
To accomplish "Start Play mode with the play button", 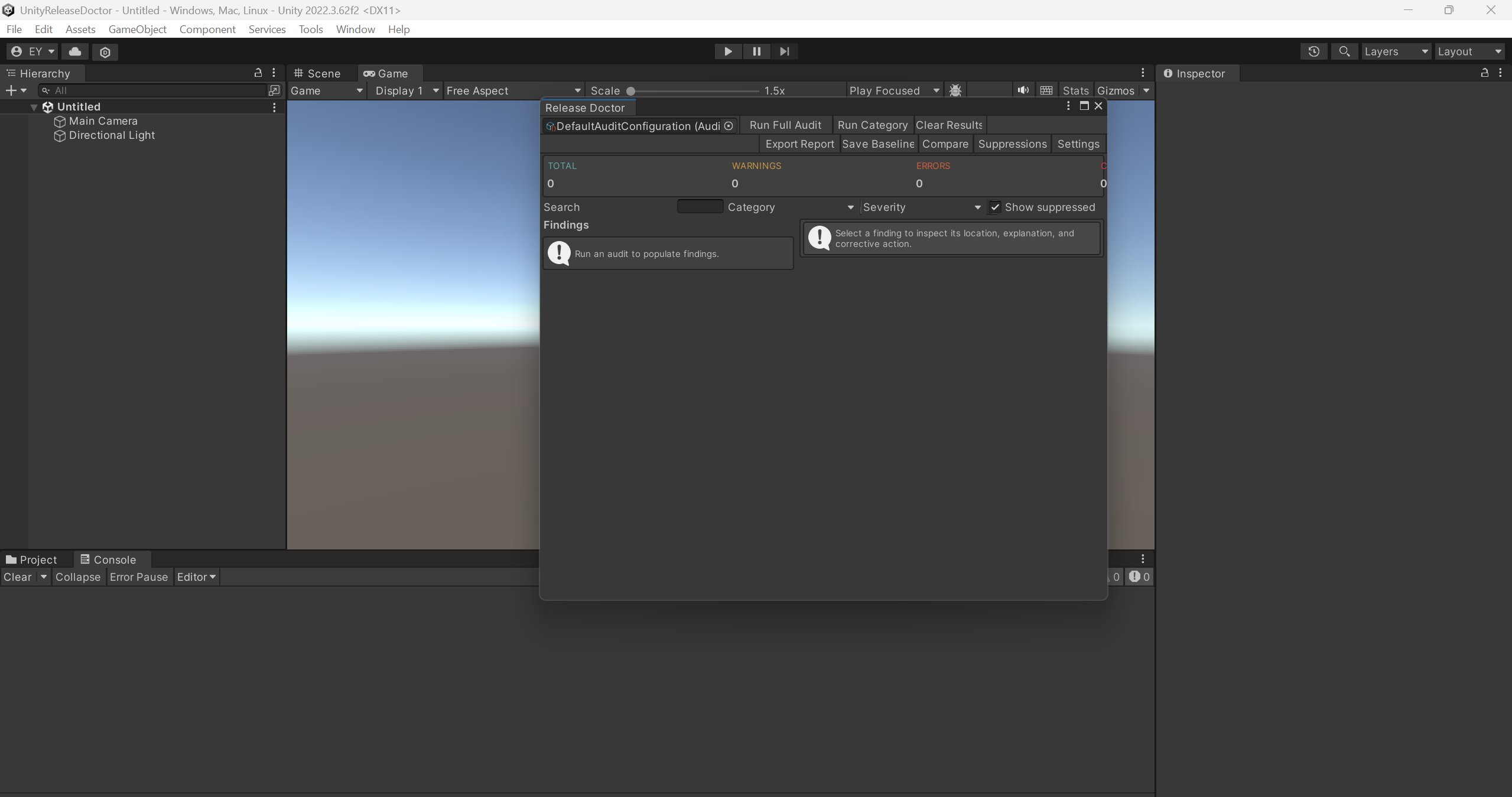I will [x=728, y=51].
